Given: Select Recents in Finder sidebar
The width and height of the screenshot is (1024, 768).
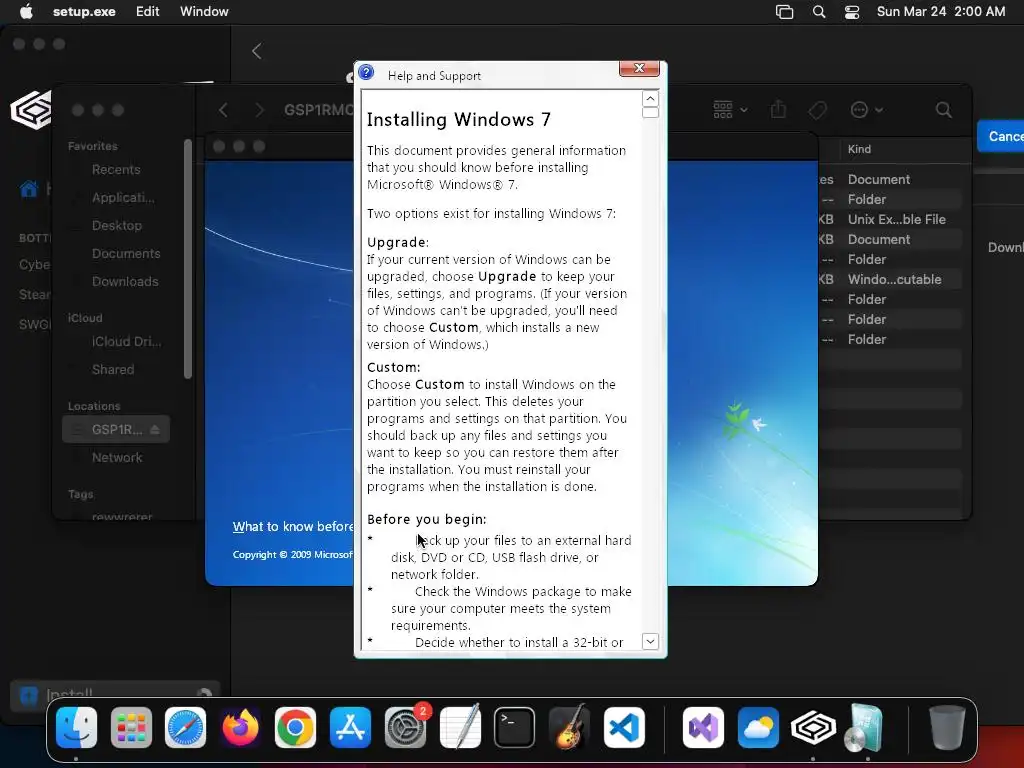Looking at the screenshot, I should click(116, 170).
